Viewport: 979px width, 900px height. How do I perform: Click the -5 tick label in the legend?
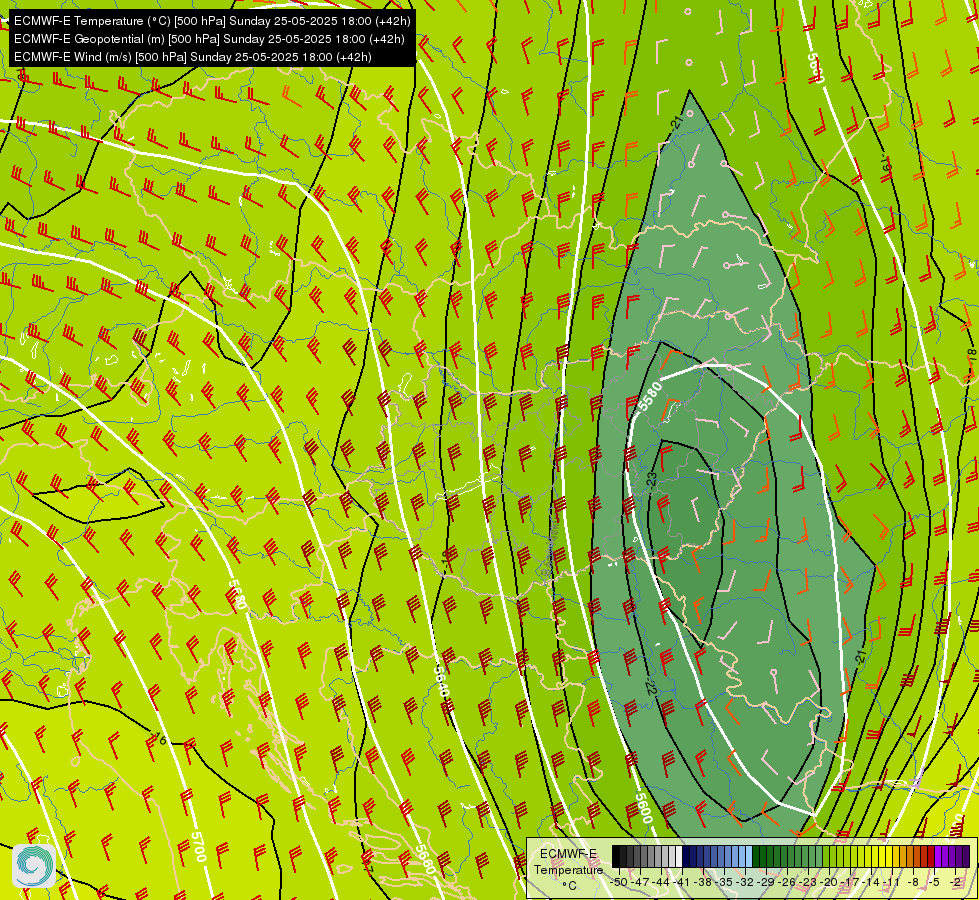(x=934, y=882)
